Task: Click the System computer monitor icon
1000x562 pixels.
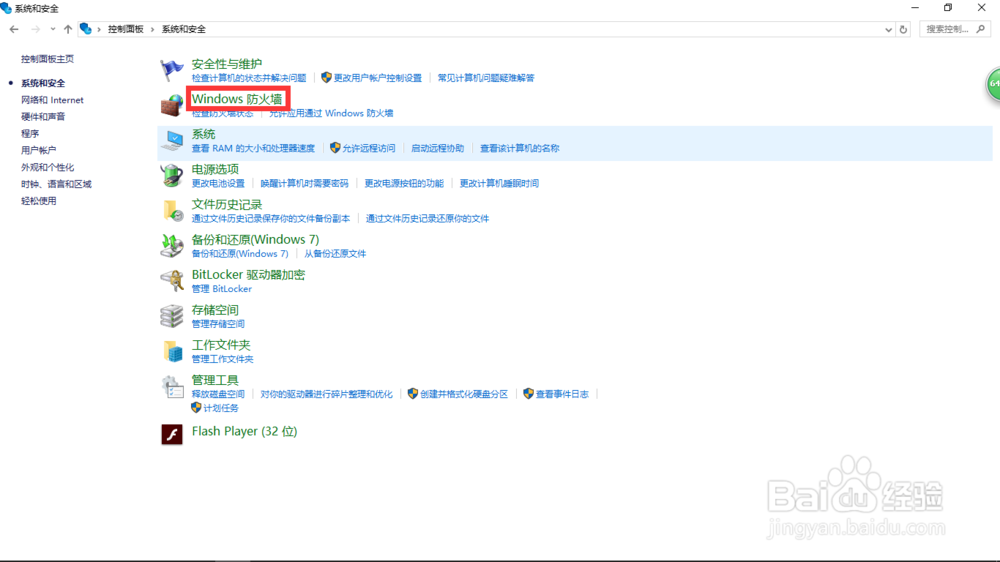Action: (172, 140)
